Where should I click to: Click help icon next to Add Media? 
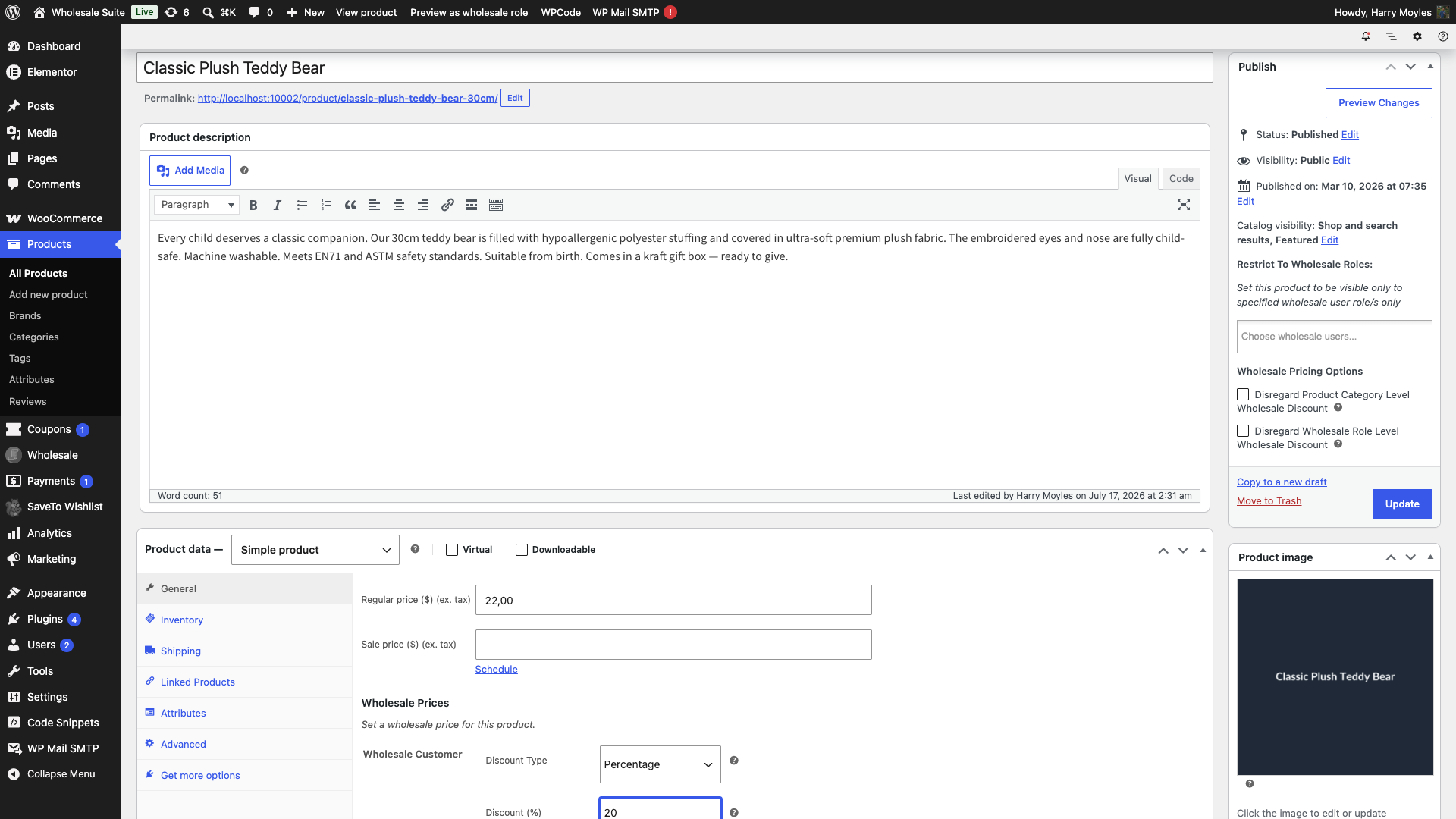(x=244, y=171)
